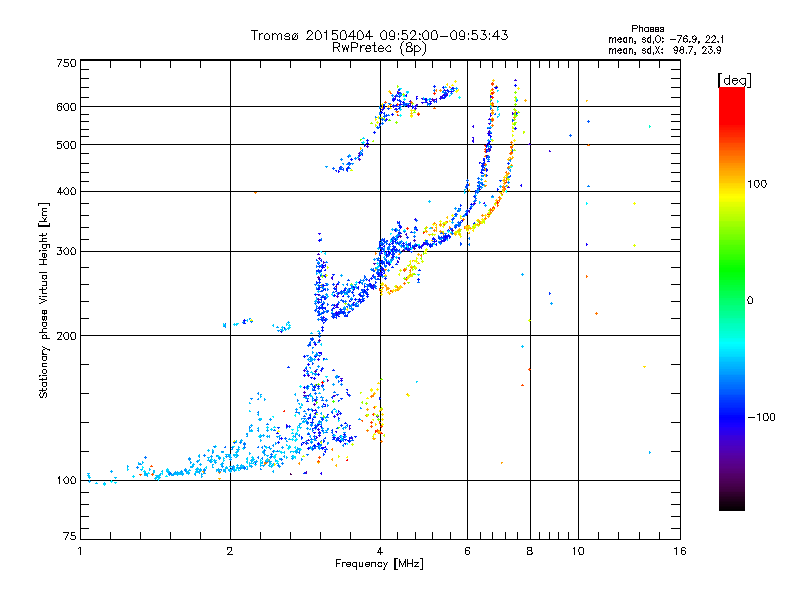800x600 pixels.
Task: Select the 'mean, sd,O: -76.9, 22.1' line
Action: [x=665, y=39]
